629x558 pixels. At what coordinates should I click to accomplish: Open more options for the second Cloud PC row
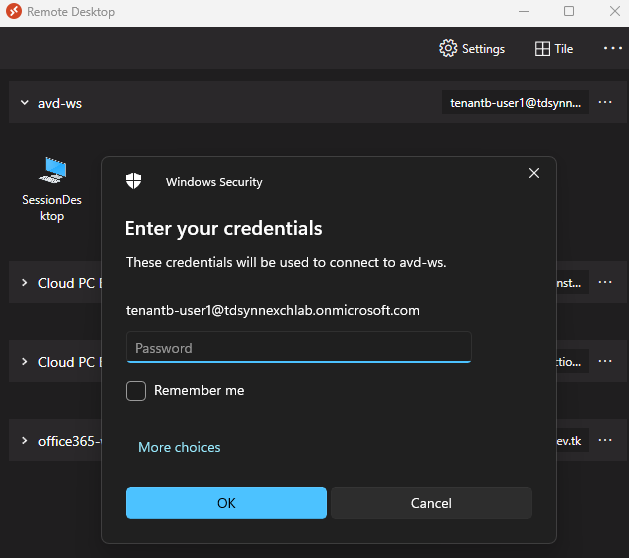click(x=605, y=361)
